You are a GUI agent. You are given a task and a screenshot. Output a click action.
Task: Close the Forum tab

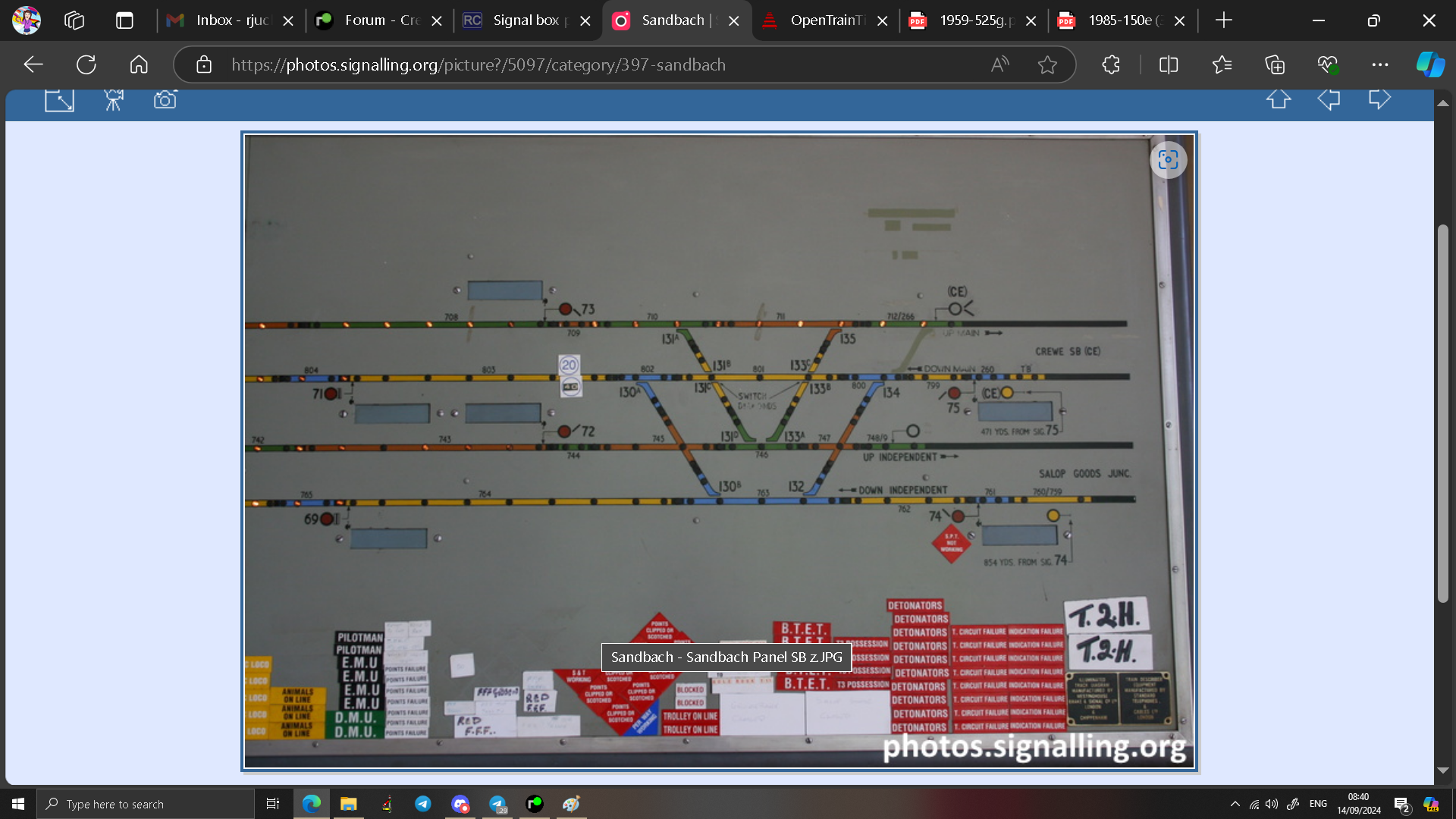point(437,21)
